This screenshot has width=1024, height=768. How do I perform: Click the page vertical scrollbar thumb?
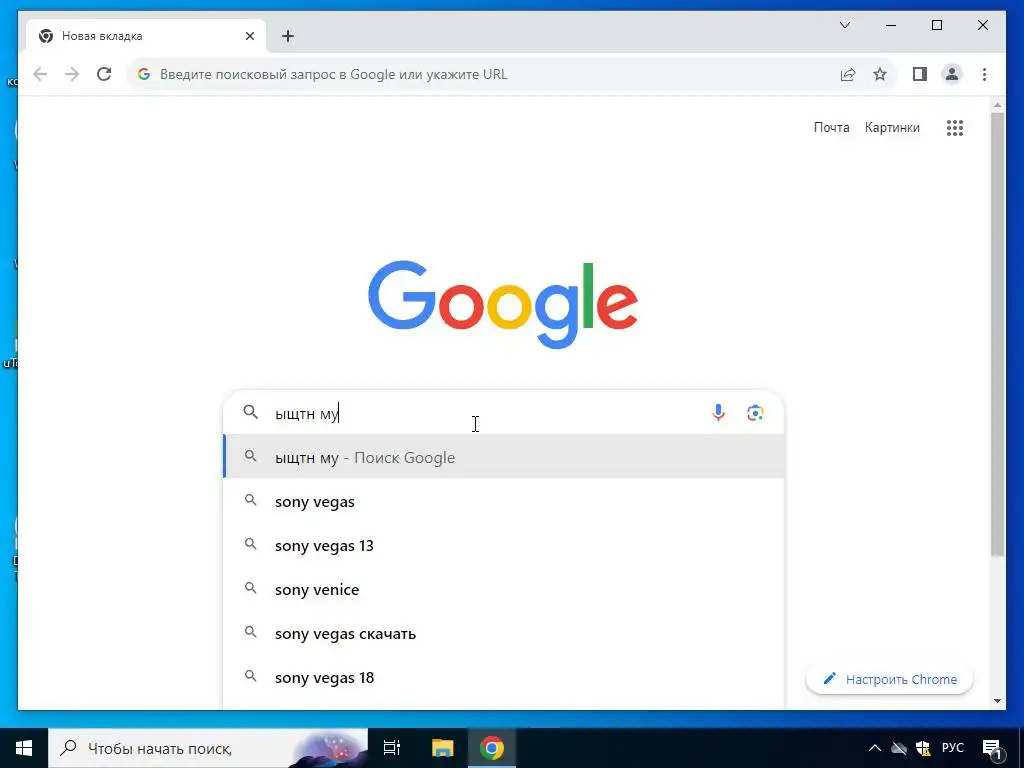[997, 334]
